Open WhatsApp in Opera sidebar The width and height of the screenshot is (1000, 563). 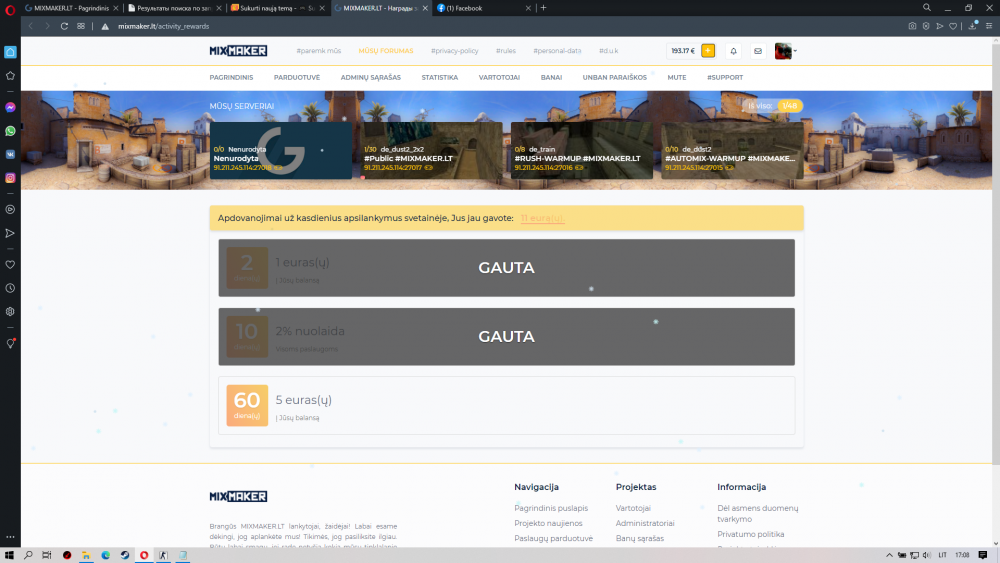(x=10, y=131)
